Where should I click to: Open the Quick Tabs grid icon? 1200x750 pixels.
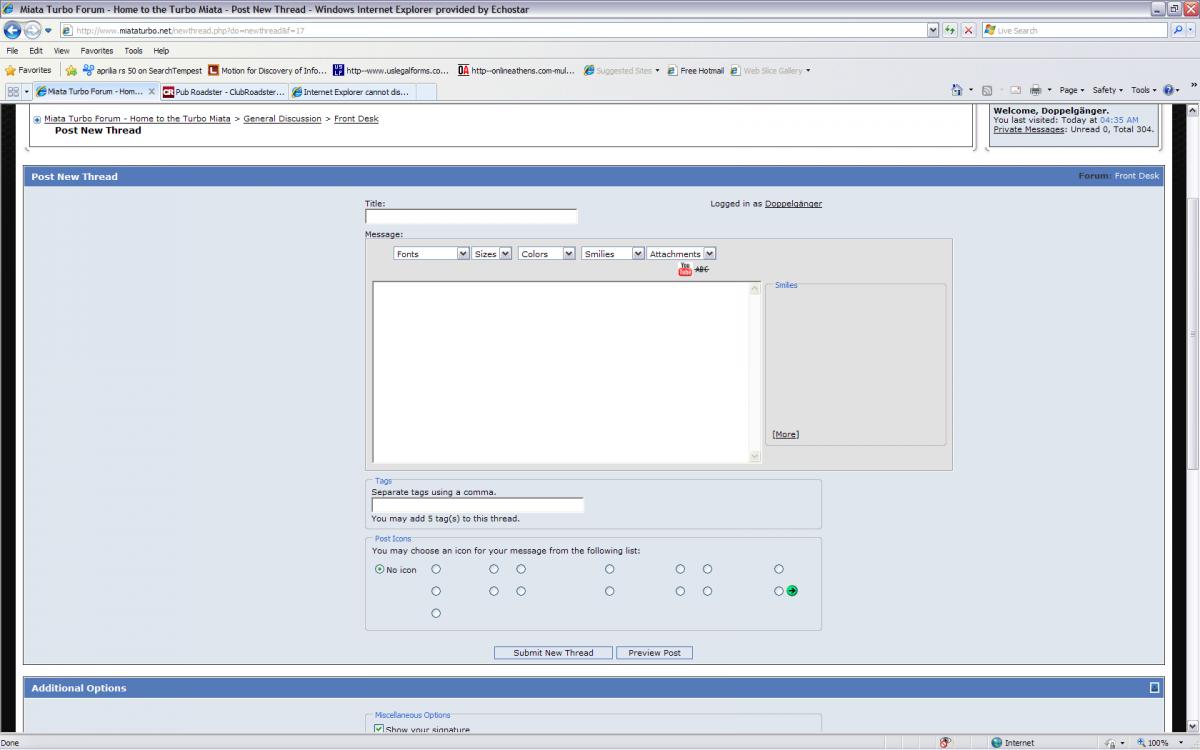click(x=13, y=91)
